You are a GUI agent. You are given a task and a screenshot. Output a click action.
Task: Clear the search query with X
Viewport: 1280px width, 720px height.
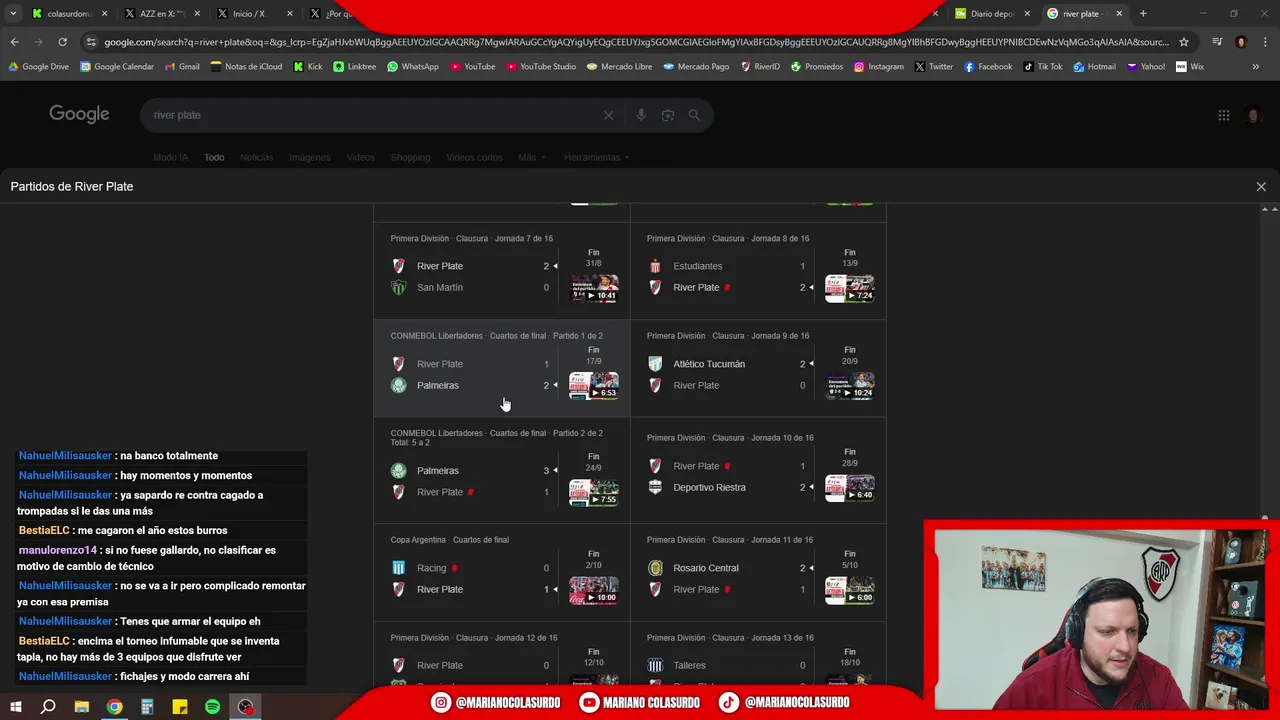click(x=608, y=115)
